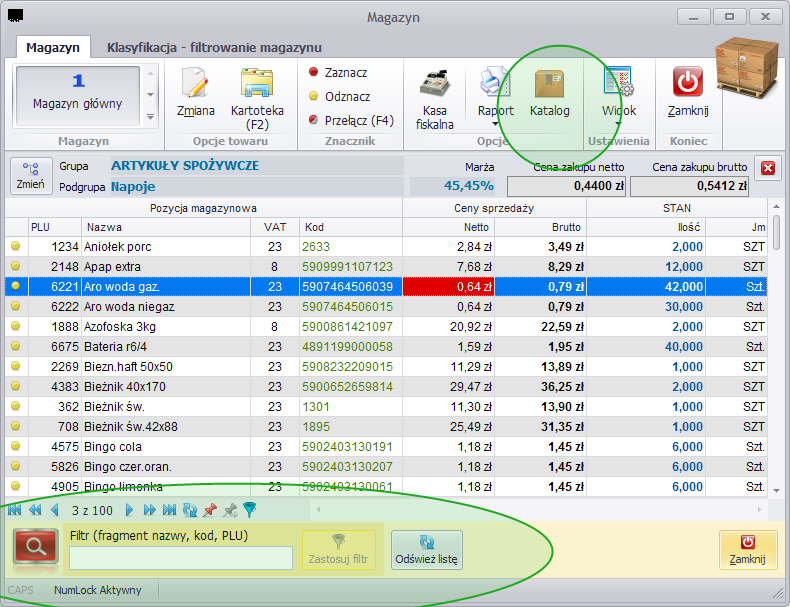Open the Katalog box icon
The height and width of the screenshot is (607, 790).
(550, 84)
